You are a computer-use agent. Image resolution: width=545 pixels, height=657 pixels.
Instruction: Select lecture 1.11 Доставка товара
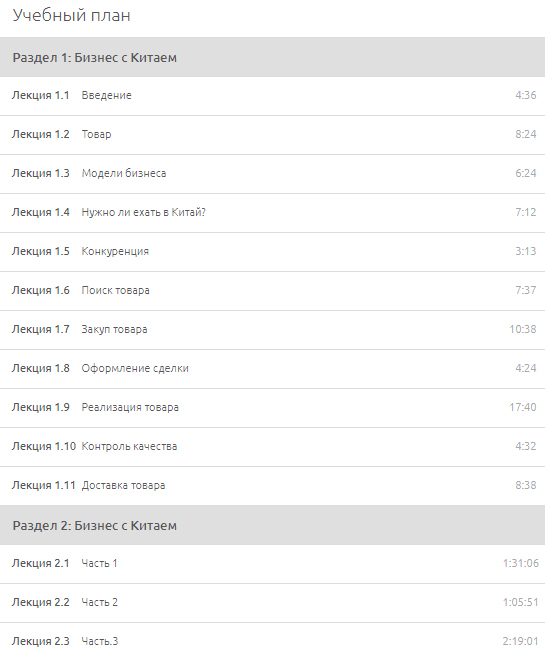272,486
